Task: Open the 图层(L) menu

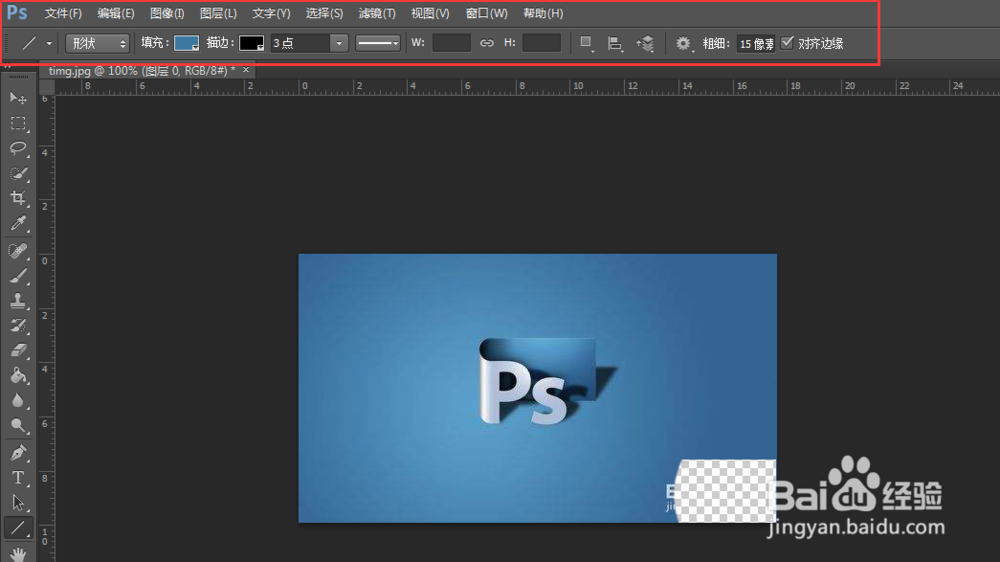Action: coord(218,13)
